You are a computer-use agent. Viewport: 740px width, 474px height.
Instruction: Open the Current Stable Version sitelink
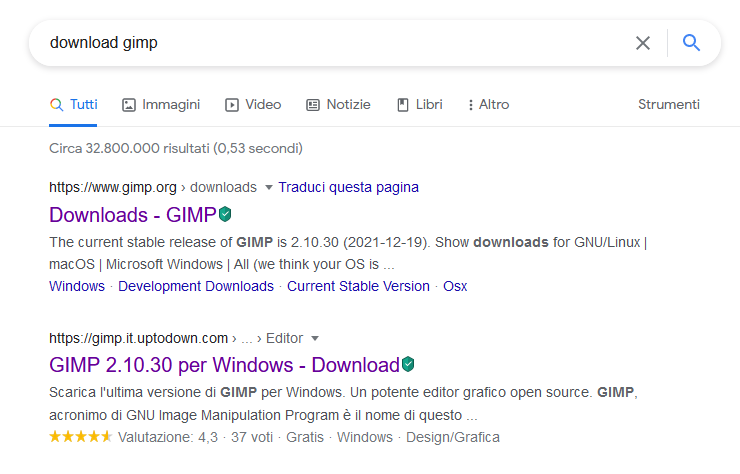click(358, 286)
